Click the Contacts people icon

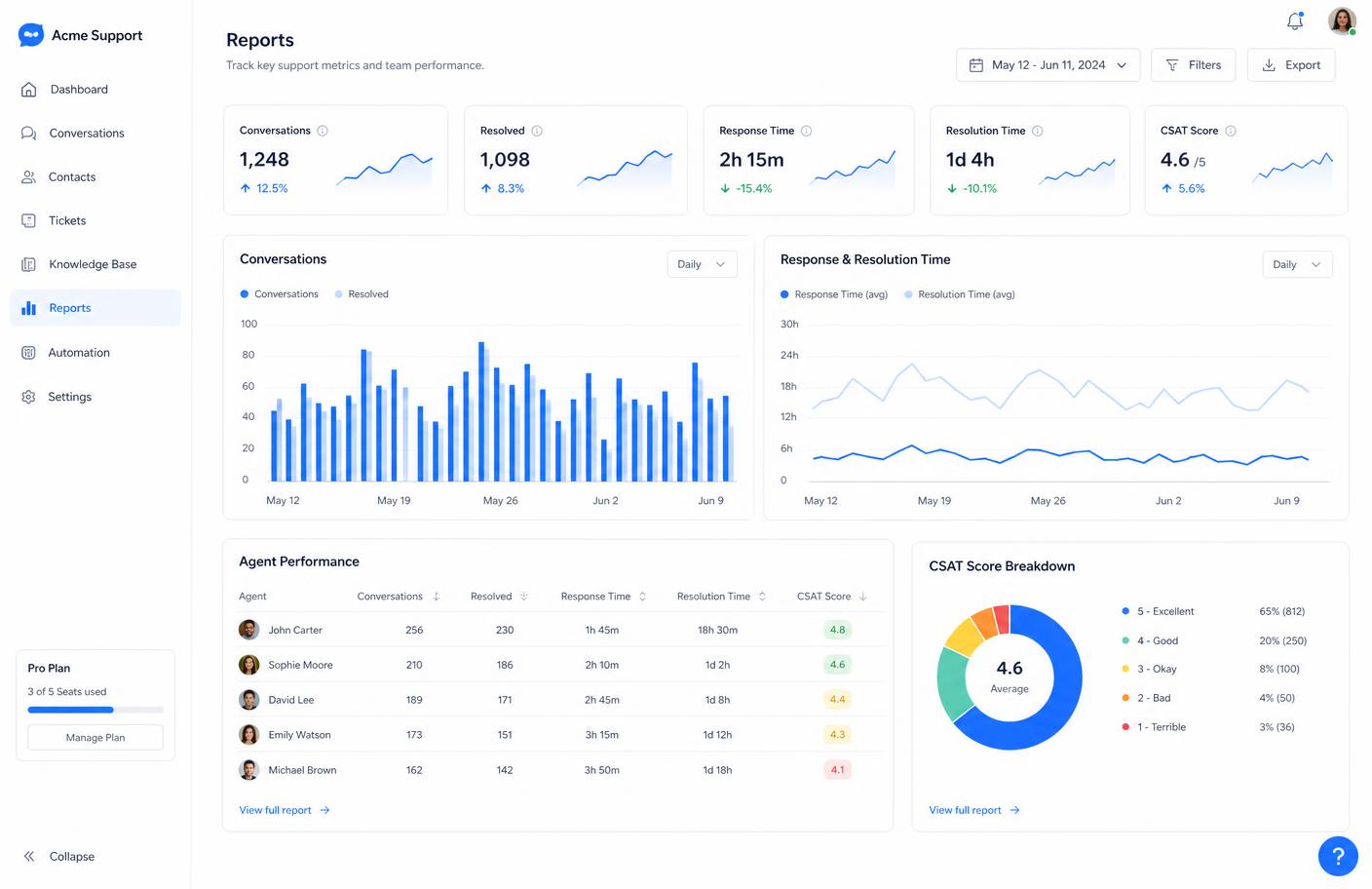click(29, 177)
